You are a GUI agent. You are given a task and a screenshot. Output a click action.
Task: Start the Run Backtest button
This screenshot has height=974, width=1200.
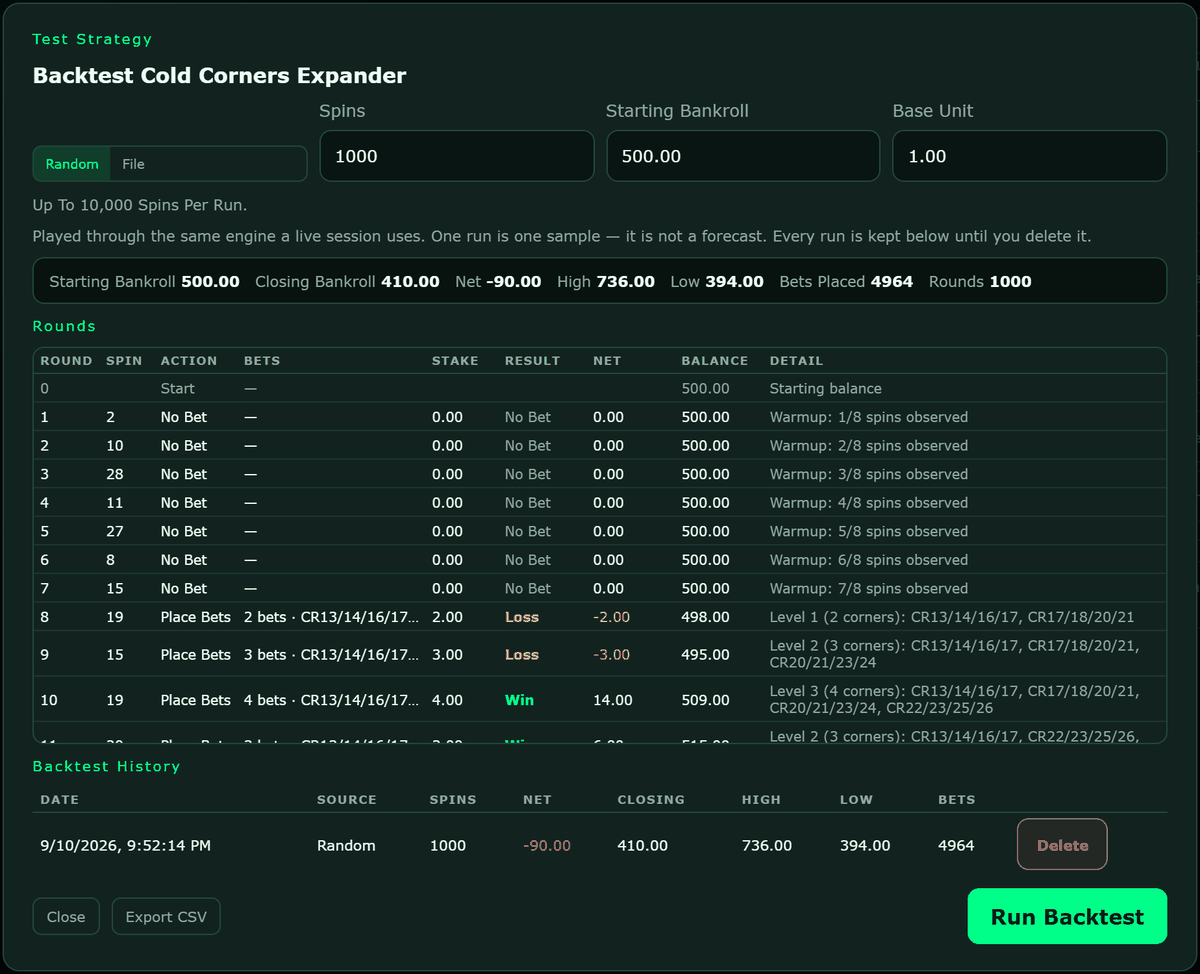point(1067,916)
